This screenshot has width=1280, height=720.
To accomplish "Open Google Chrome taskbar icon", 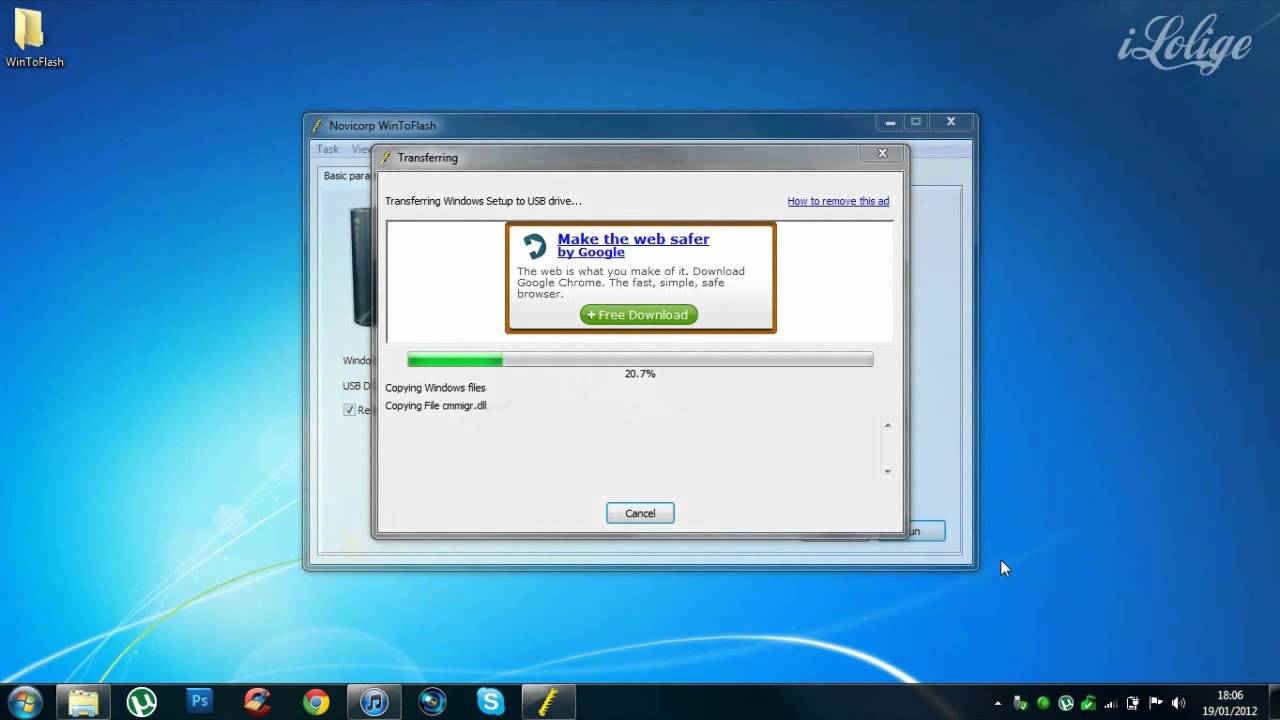I will tap(316, 702).
